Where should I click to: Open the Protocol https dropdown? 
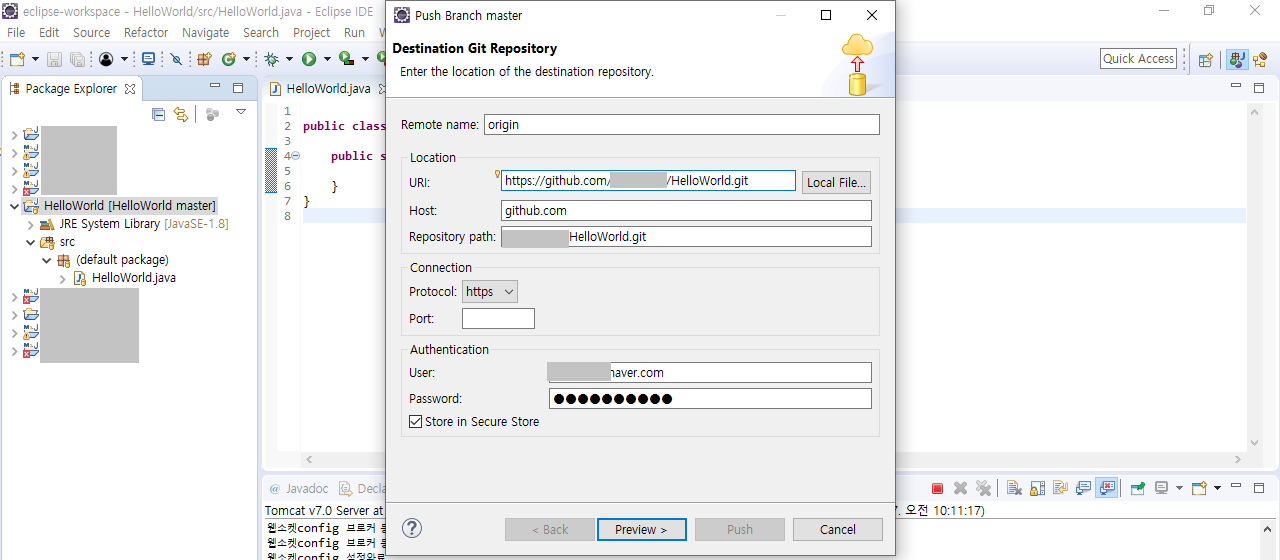point(490,292)
